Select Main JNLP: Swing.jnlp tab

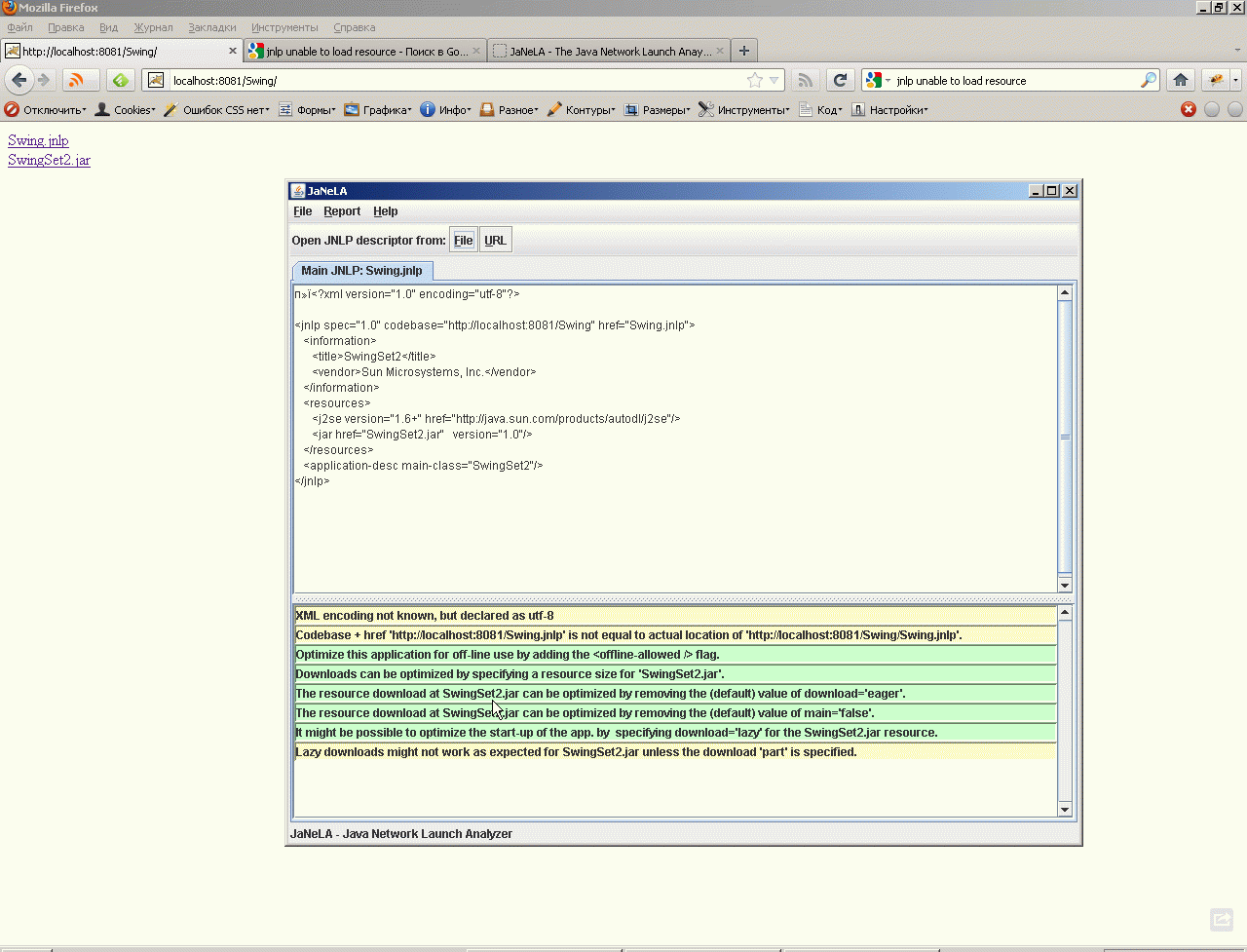click(x=362, y=270)
